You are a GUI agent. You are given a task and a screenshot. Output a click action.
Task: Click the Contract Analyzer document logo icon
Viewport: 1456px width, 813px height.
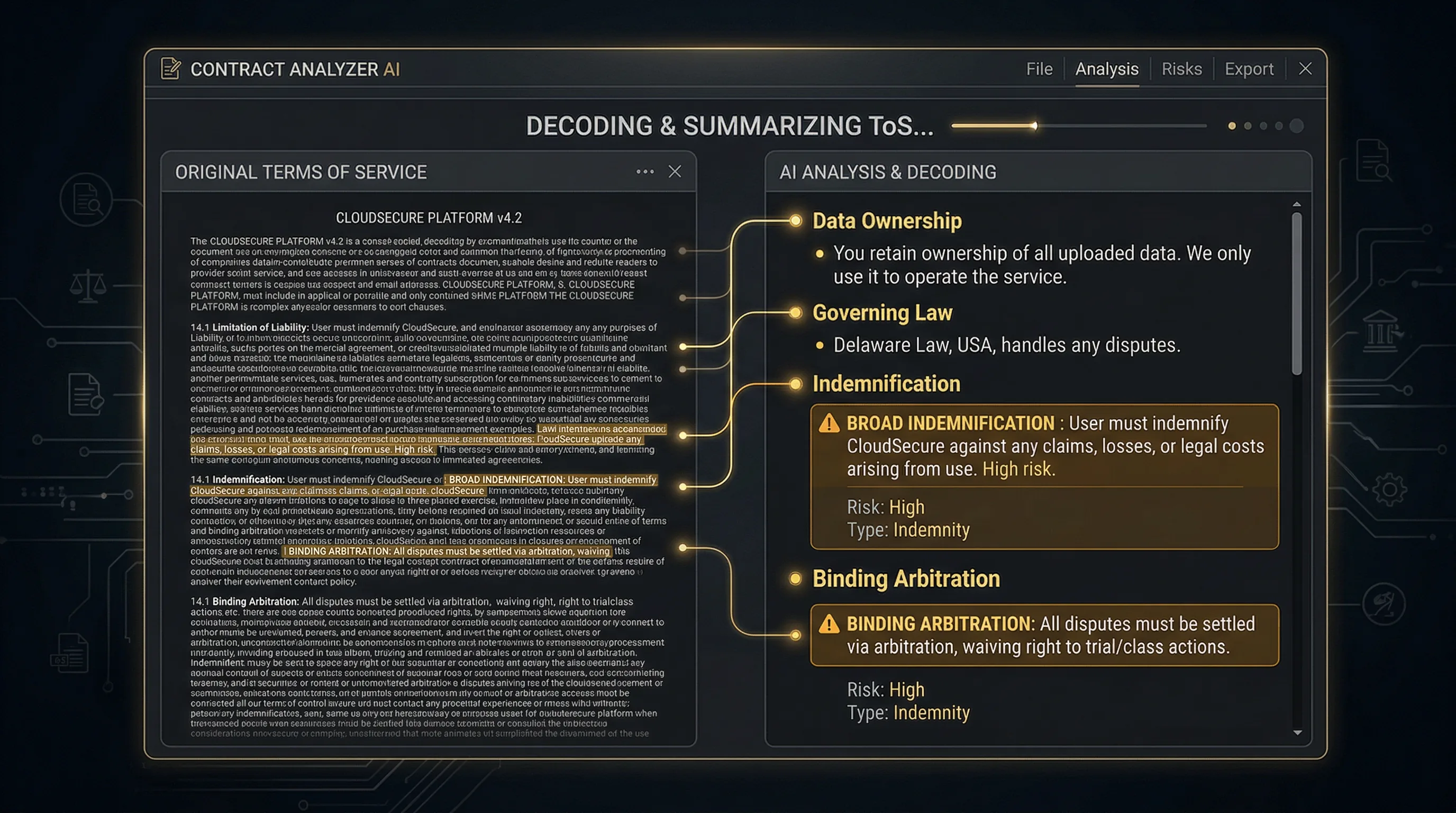coord(171,69)
